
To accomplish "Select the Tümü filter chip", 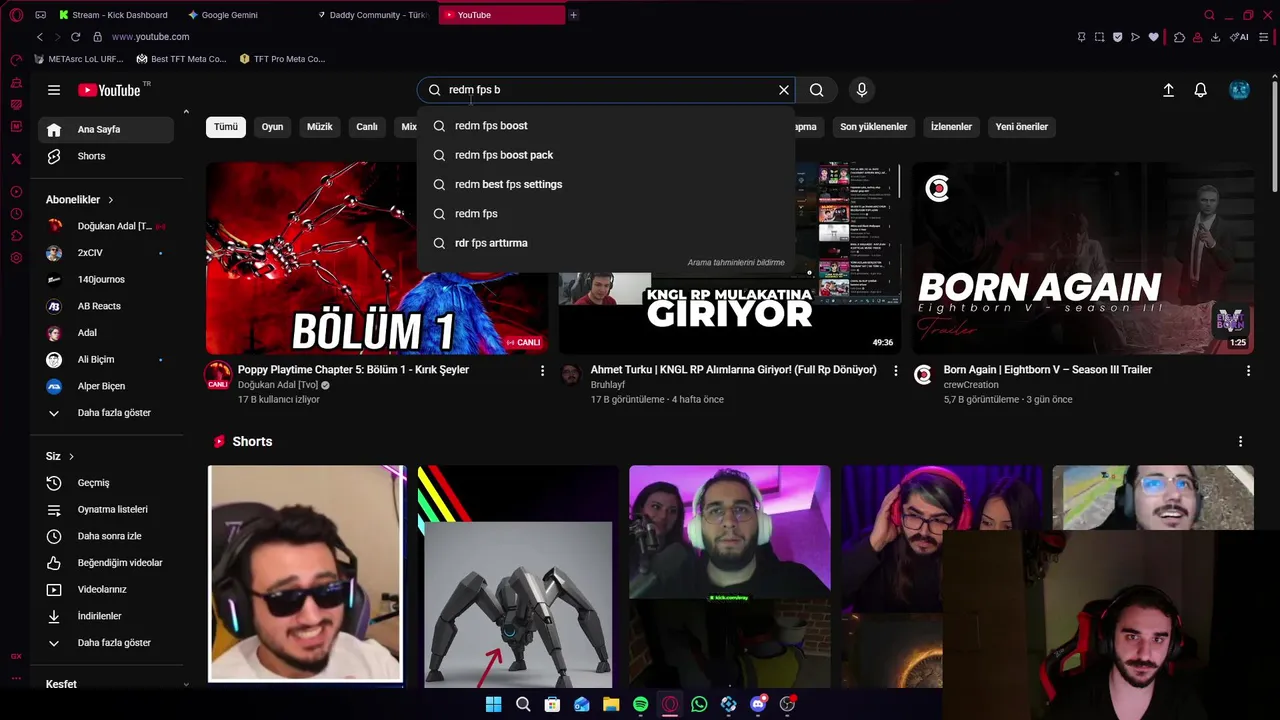I will point(226,127).
